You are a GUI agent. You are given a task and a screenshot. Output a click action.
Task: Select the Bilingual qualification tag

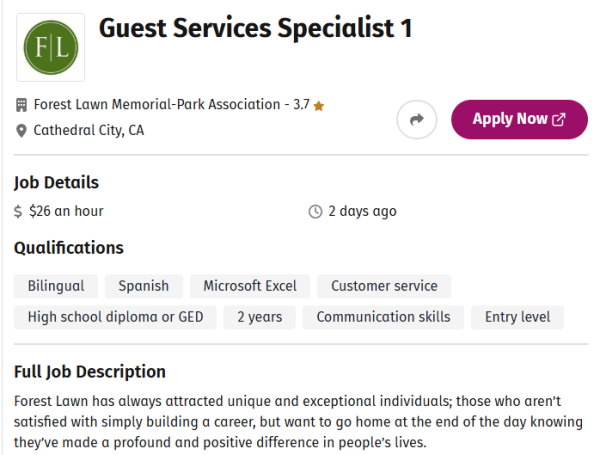click(x=56, y=286)
